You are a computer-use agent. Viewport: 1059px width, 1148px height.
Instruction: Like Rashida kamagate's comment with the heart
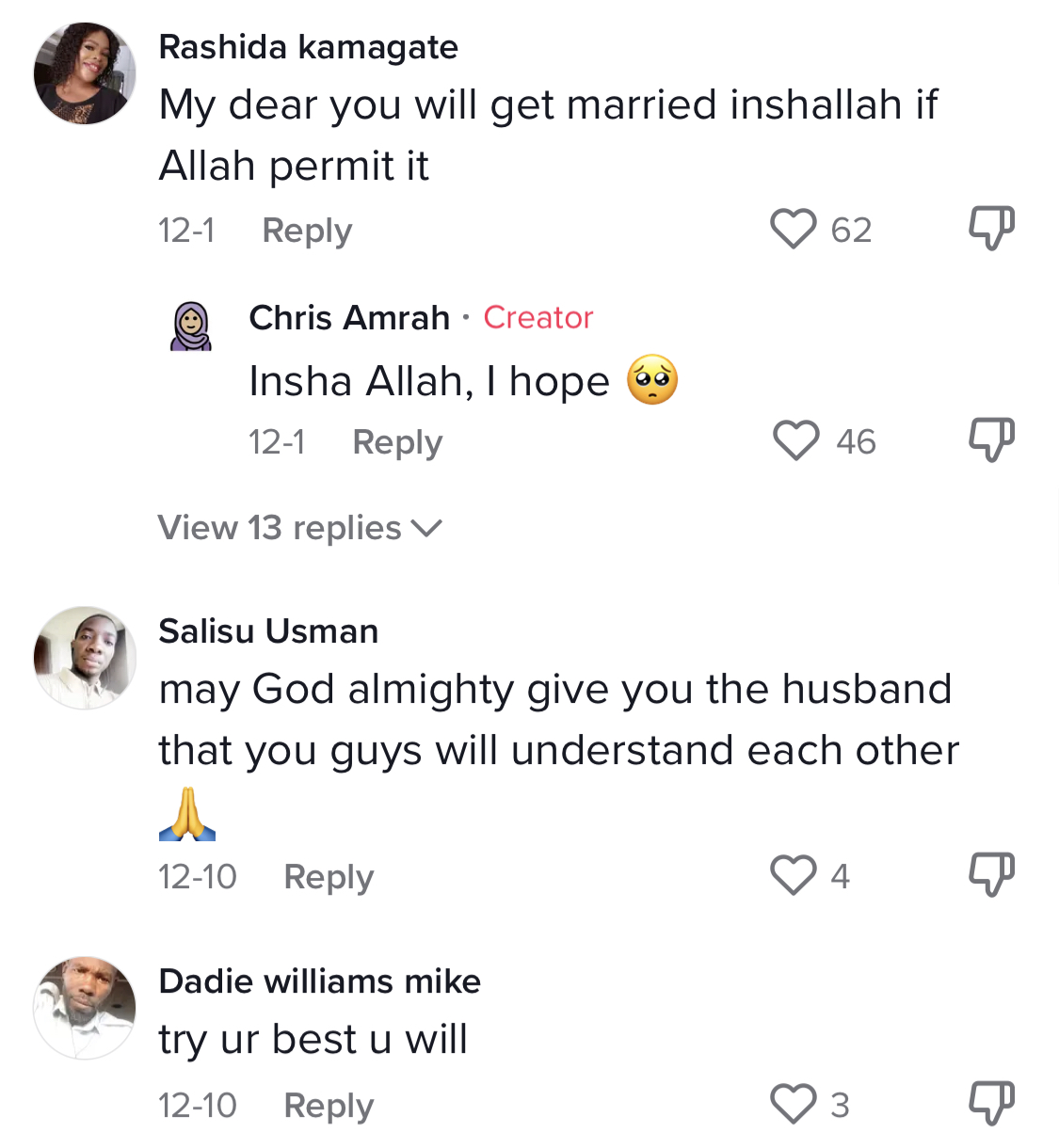click(x=794, y=229)
